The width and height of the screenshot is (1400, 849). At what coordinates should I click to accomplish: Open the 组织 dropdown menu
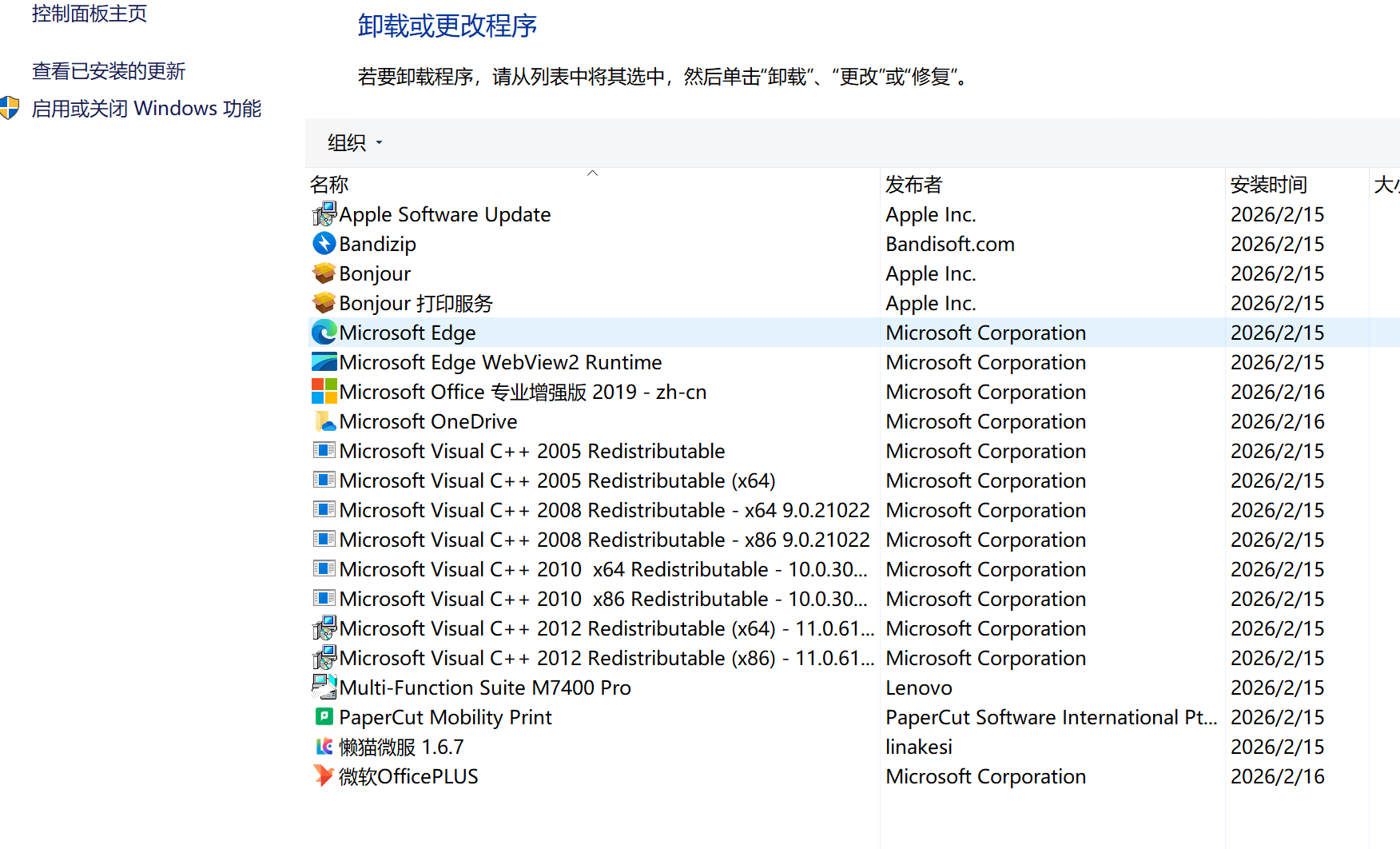pos(353,142)
